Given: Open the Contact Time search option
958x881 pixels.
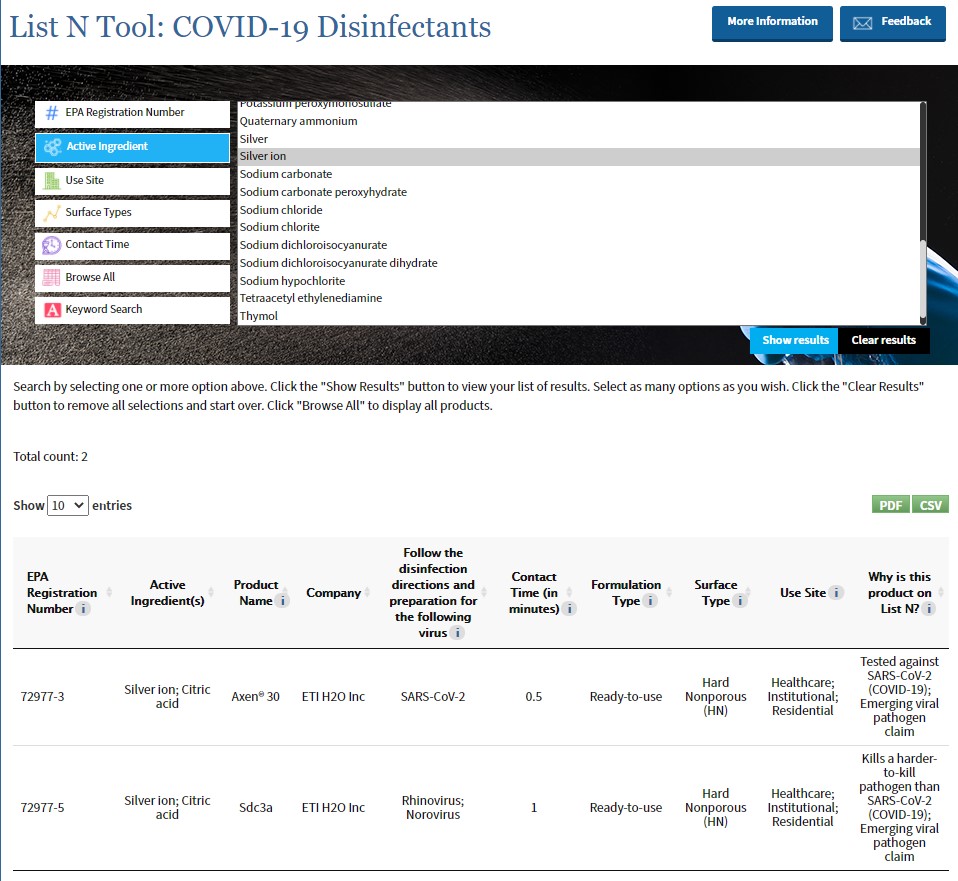Looking at the screenshot, I should coord(132,245).
